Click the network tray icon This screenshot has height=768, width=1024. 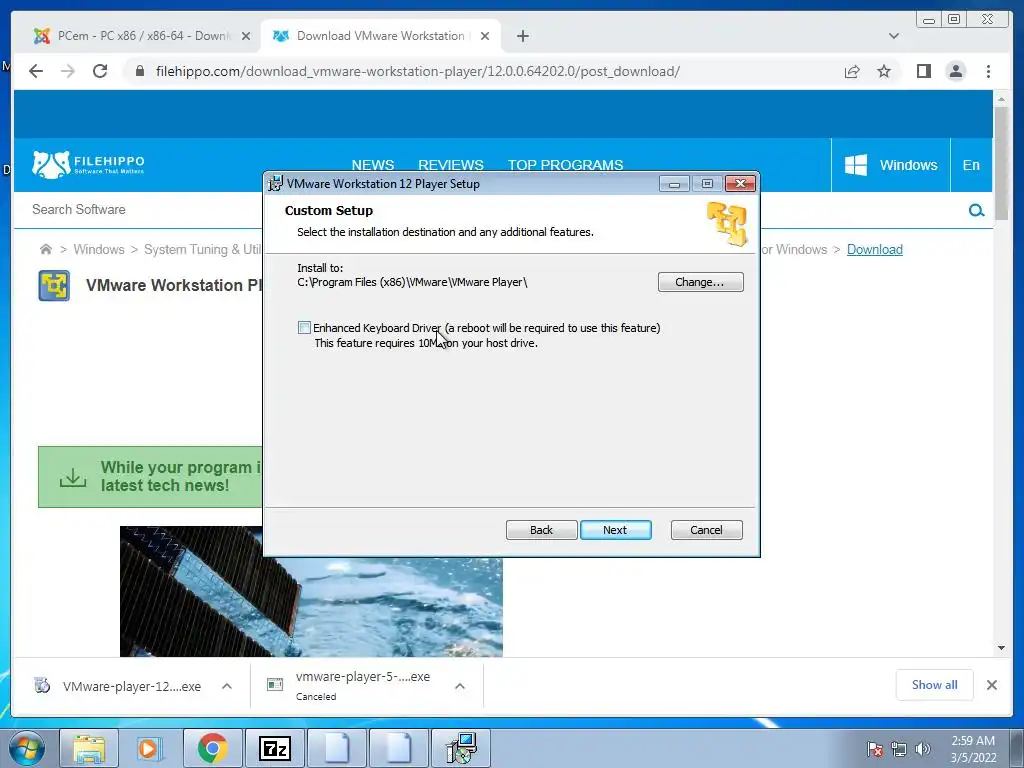pyautogui.click(x=899, y=749)
